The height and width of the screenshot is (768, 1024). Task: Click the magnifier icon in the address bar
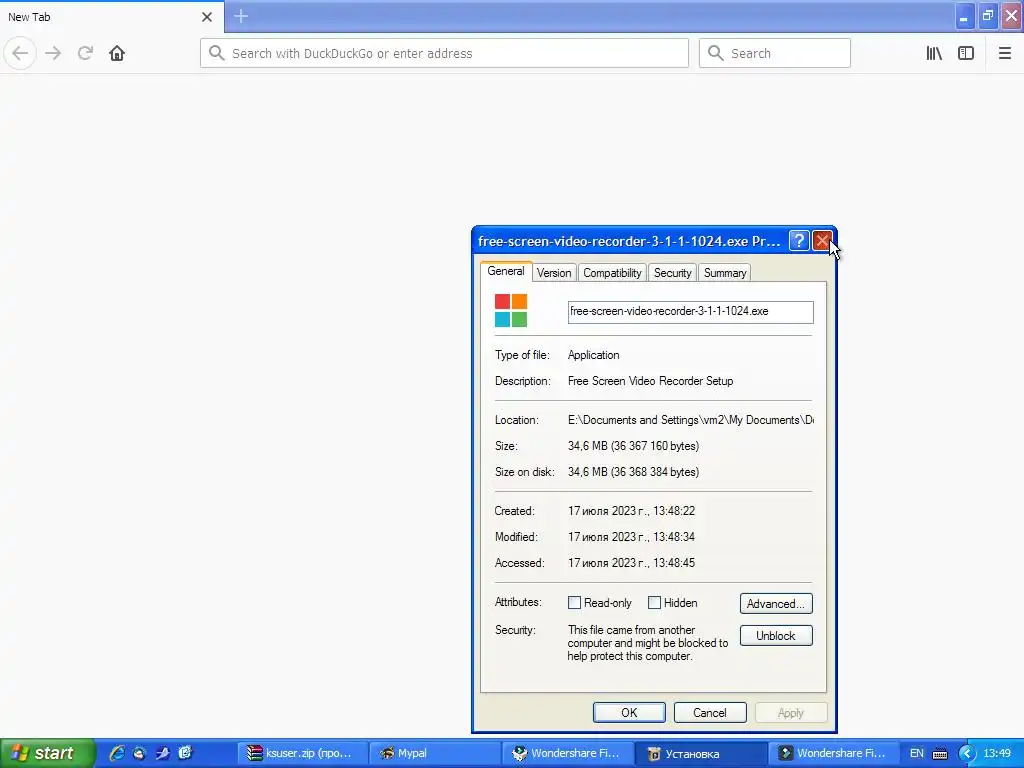216,53
